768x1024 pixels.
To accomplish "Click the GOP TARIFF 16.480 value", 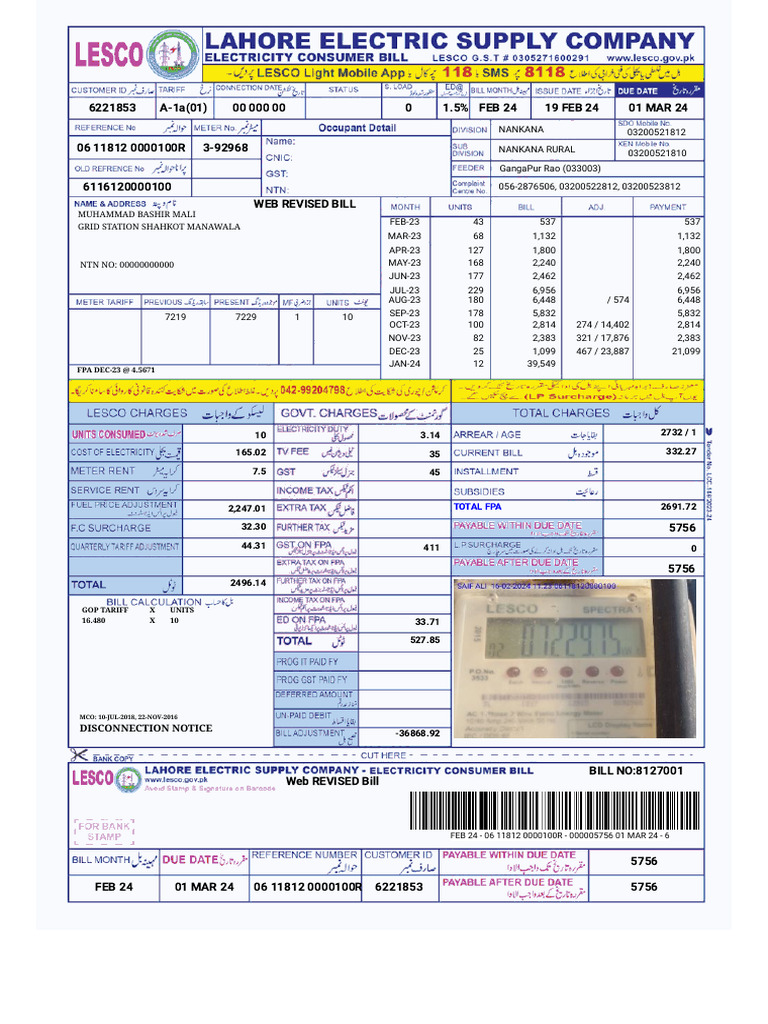I will (93, 620).
